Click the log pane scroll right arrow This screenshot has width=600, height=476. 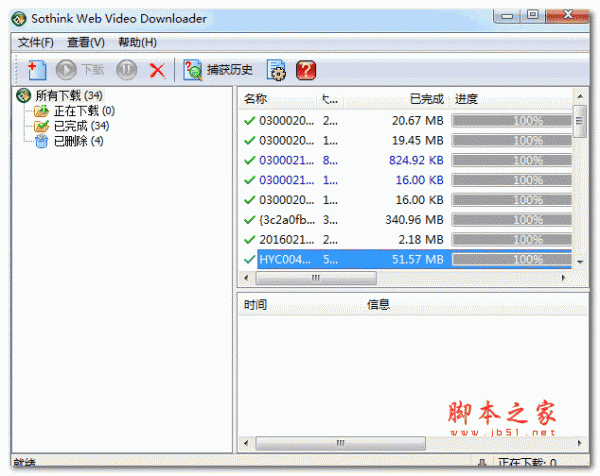pyautogui.click(x=579, y=443)
